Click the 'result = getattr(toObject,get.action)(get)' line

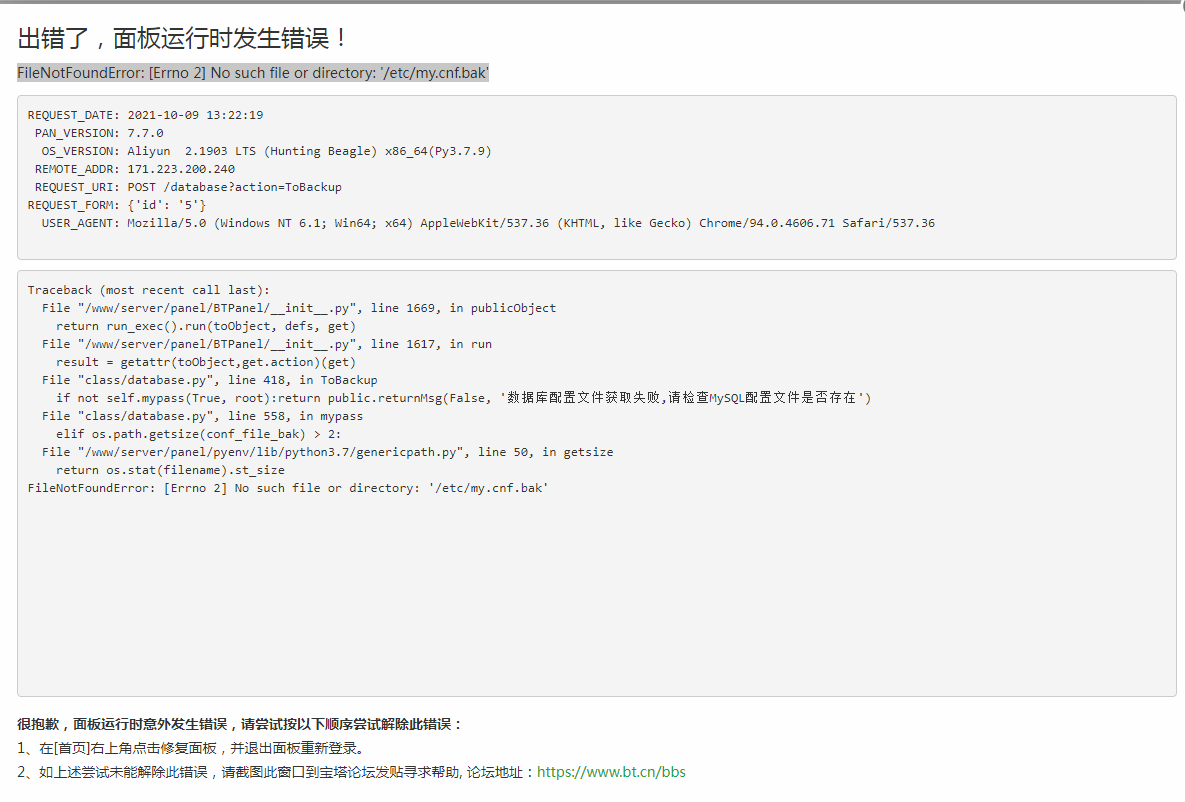pyautogui.click(x=206, y=362)
